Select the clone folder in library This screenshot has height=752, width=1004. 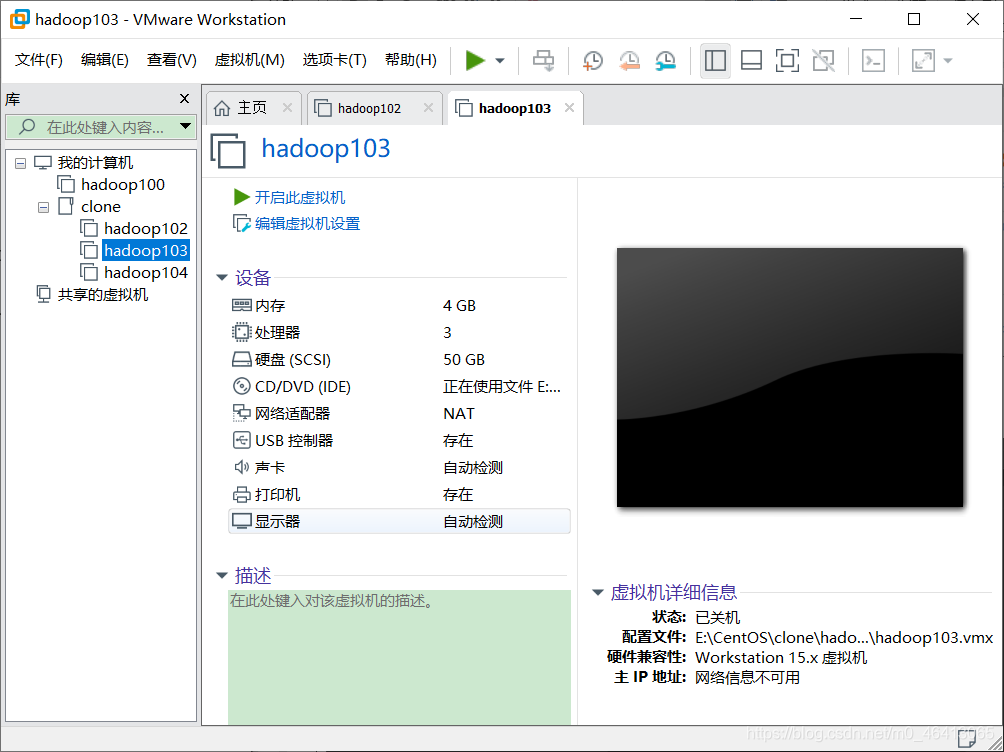point(101,207)
